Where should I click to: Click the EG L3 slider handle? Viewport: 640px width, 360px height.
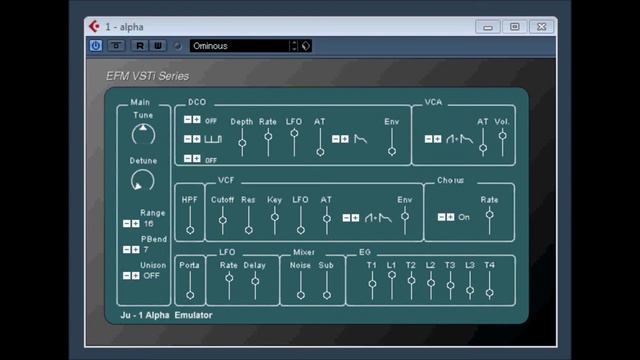pyautogui.click(x=470, y=291)
